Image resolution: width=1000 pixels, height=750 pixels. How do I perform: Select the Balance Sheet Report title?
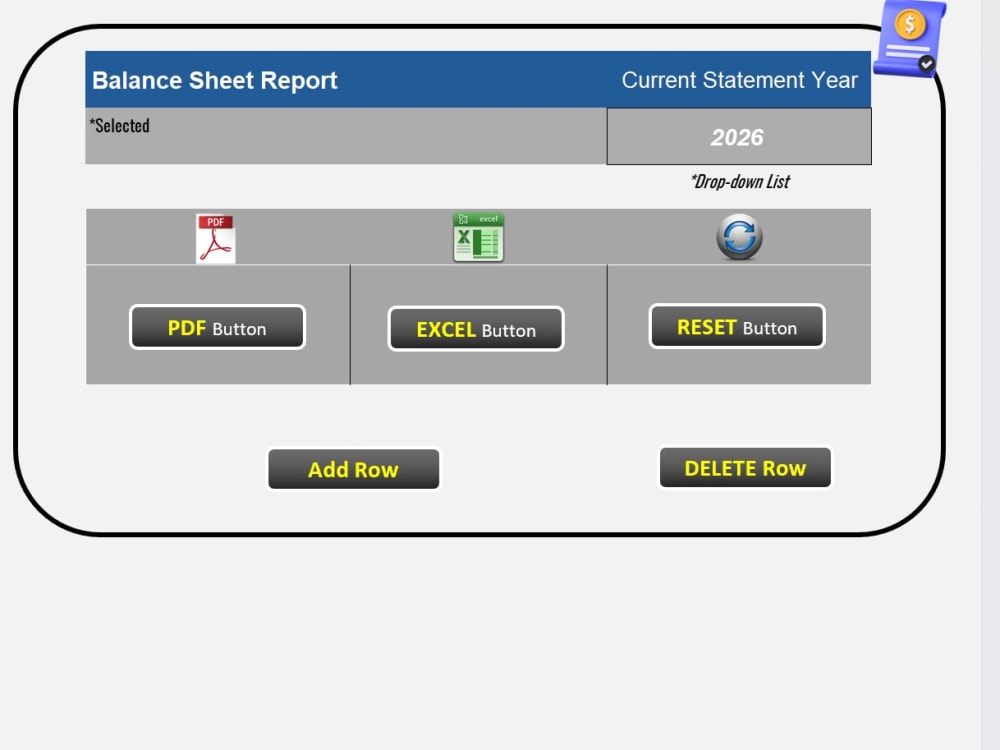[214, 80]
